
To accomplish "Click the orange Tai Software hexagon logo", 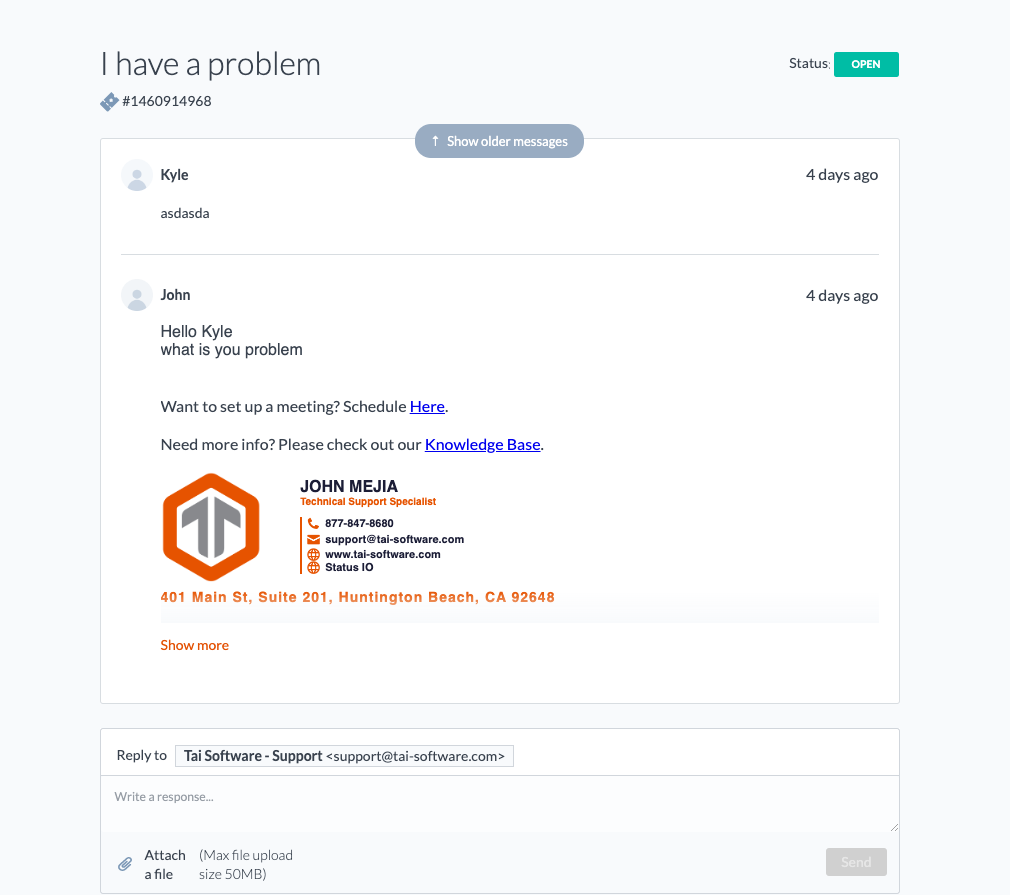I will [x=211, y=527].
